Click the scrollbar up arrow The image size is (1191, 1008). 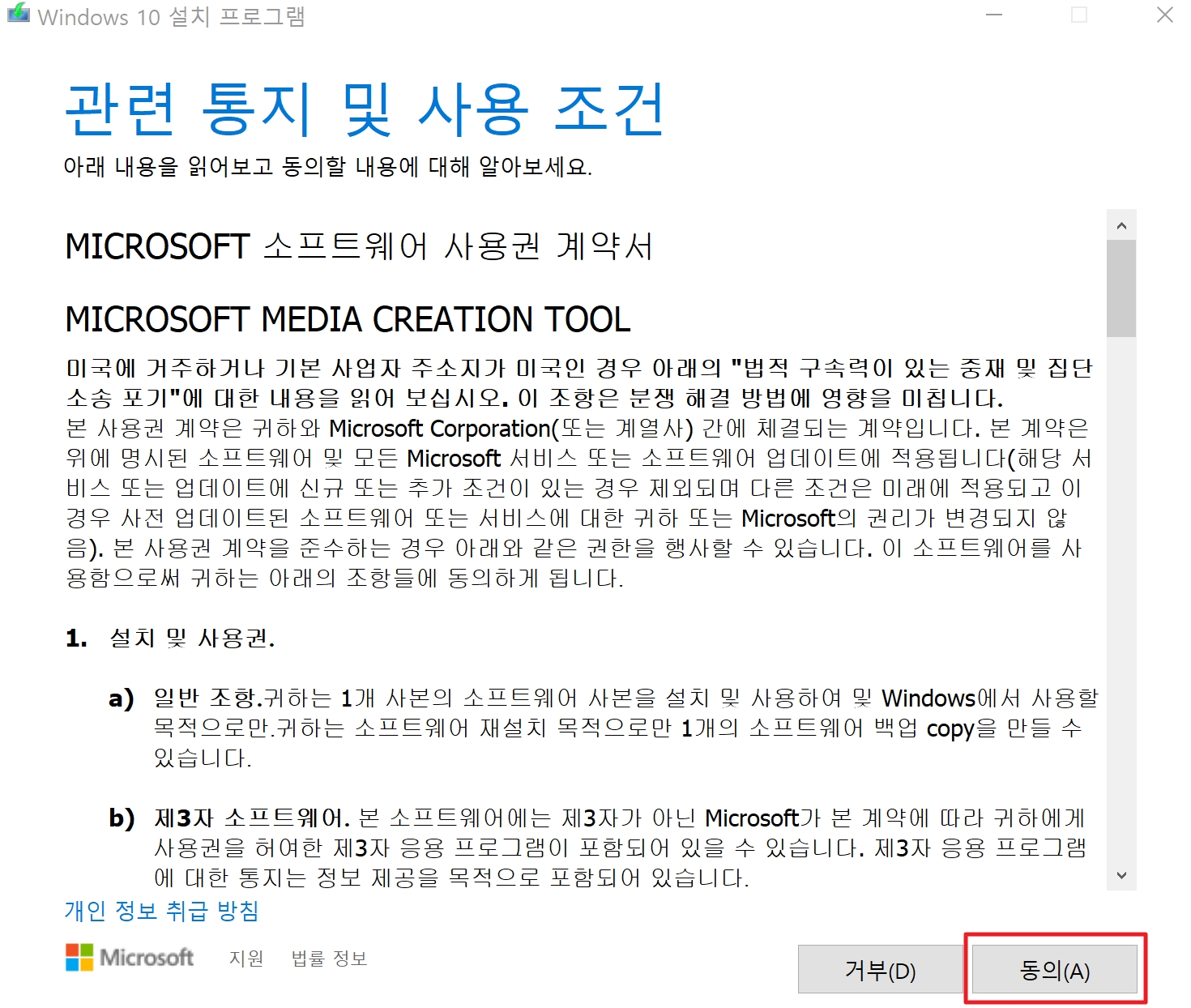1122,224
